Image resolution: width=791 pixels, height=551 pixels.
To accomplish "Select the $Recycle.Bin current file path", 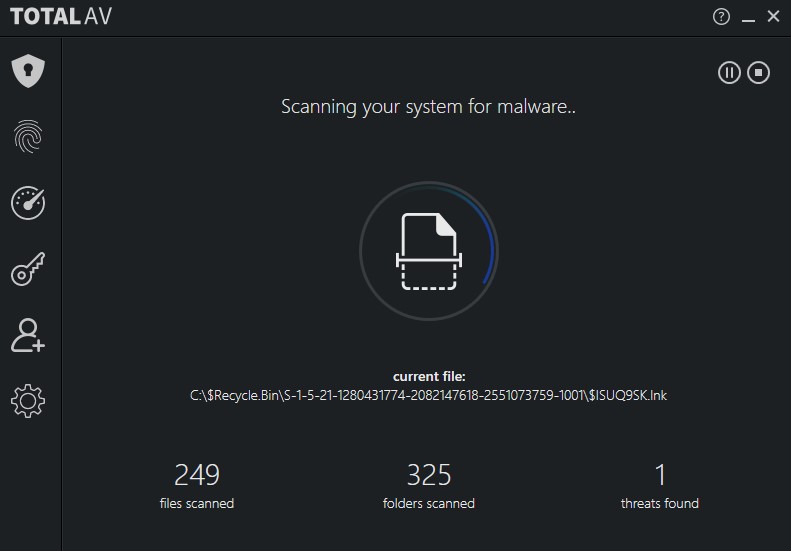I will click(x=428, y=395).
